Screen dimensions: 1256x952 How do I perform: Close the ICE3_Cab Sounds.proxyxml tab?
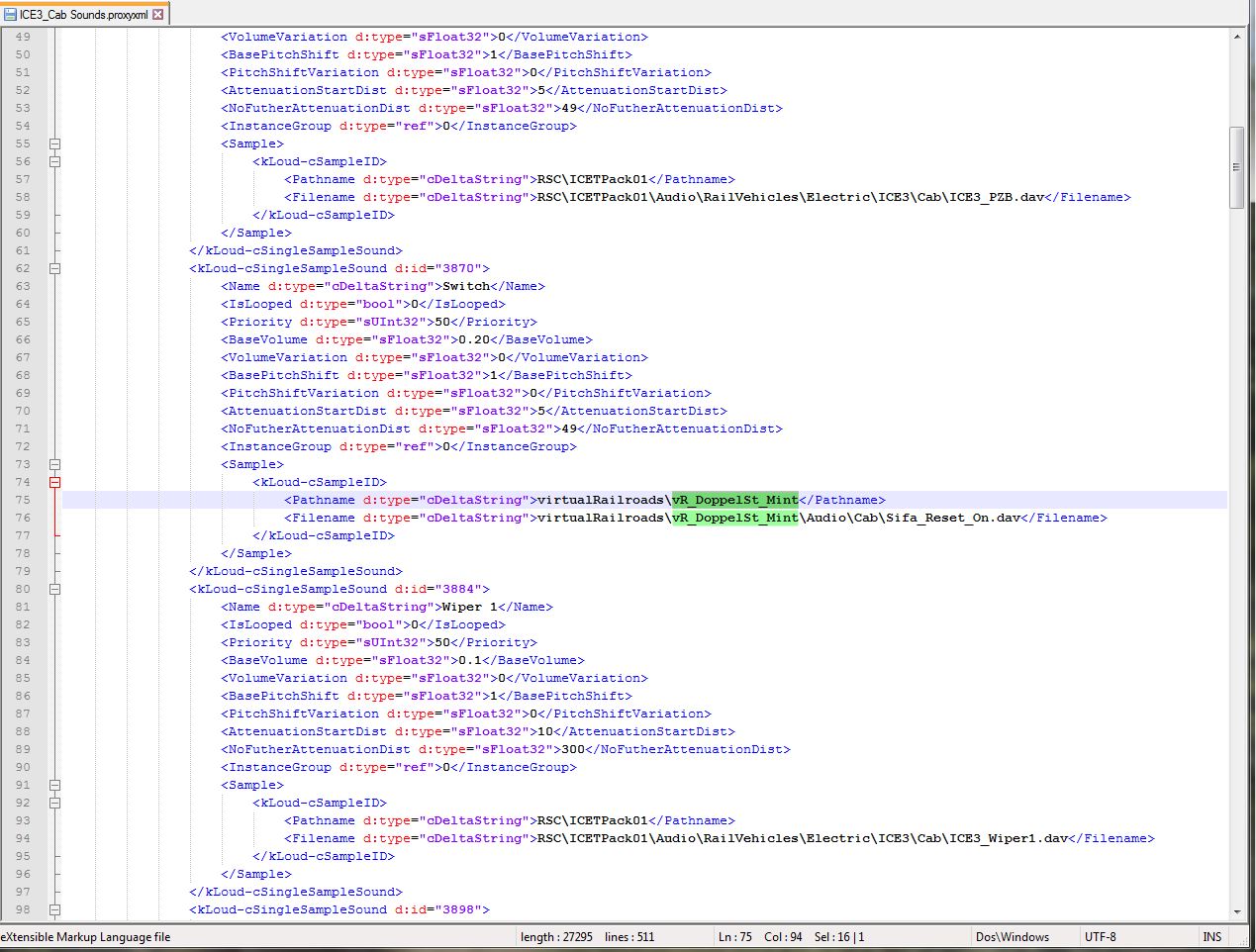[x=157, y=14]
